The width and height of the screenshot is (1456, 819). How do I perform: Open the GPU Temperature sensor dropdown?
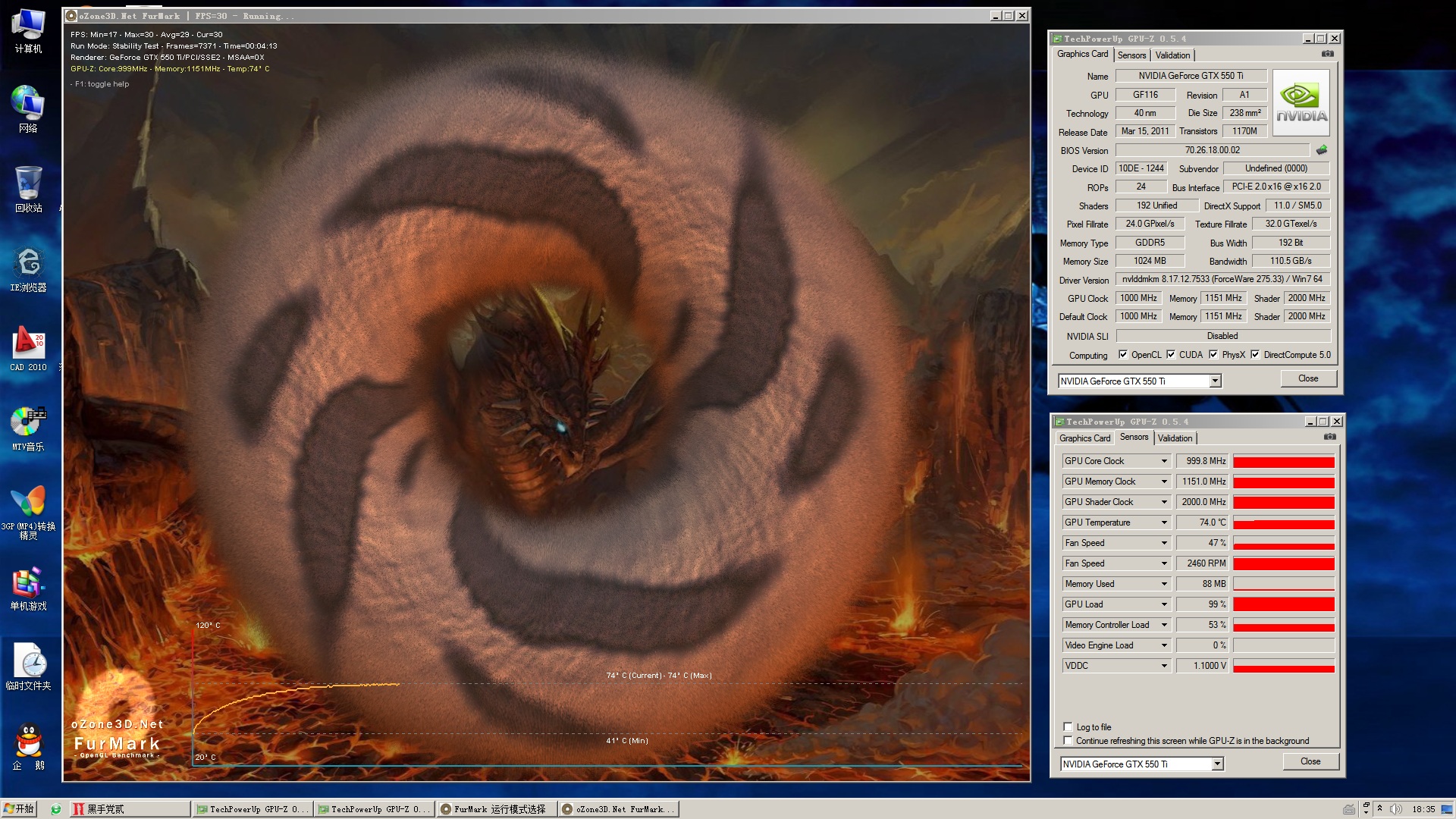pos(1164,522)
